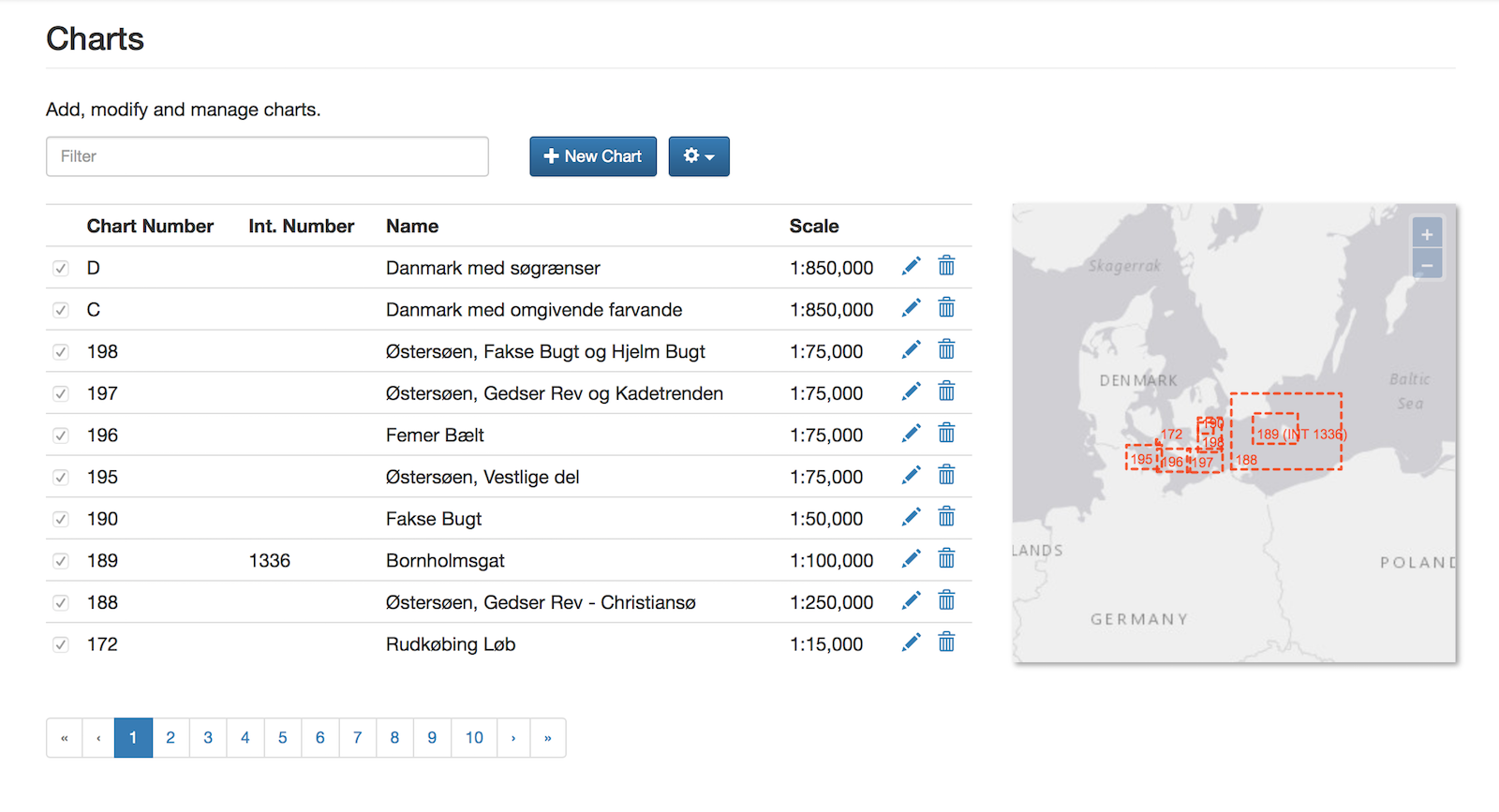Screen dimensions: 1499x812
Task: Toggle checkbox for chart 196
Action: coord(61,436)
